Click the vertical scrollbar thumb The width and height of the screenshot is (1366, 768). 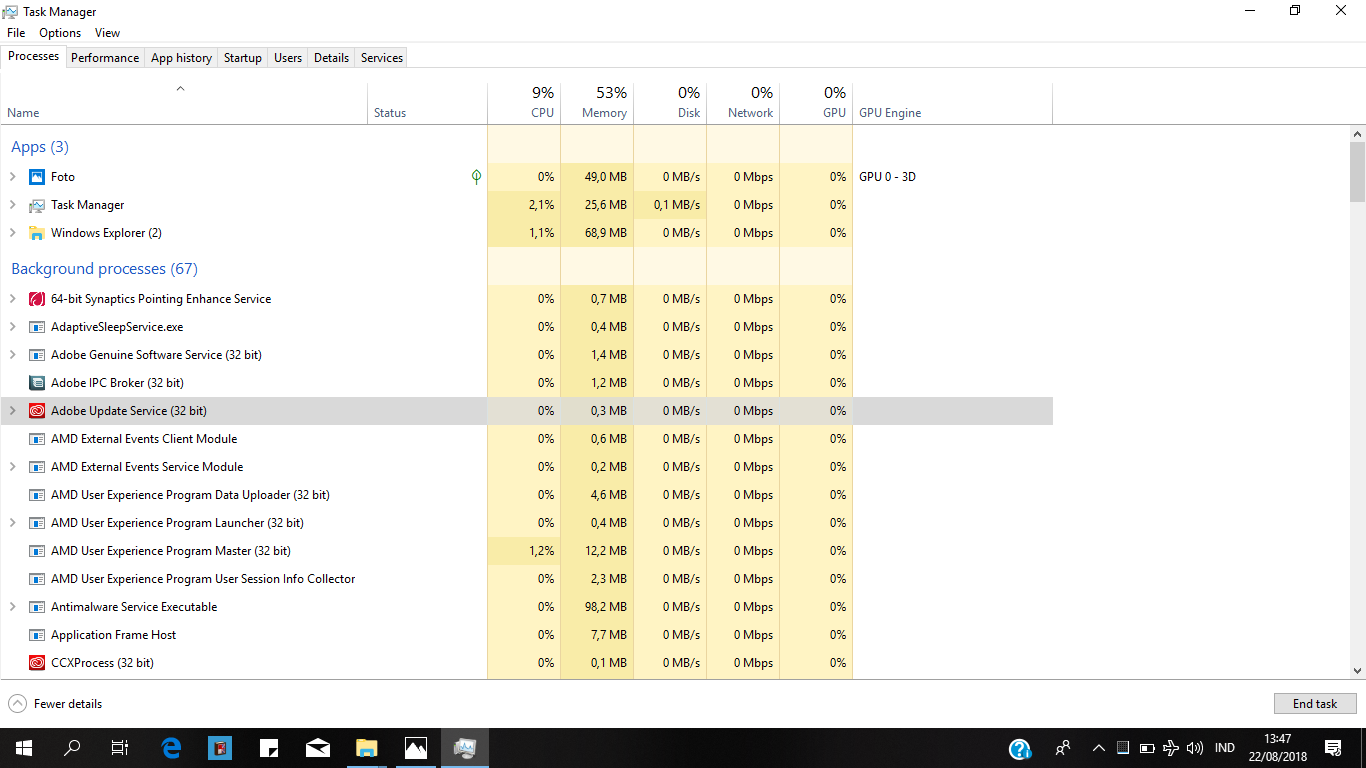(x=1357, y=171)
